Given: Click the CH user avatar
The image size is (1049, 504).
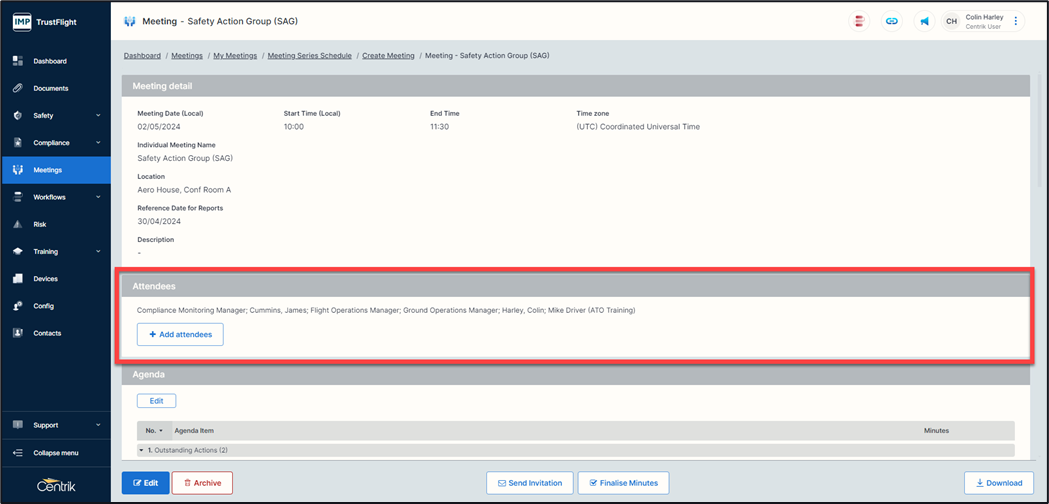Looking at the screenshot, I should [951, 21].
